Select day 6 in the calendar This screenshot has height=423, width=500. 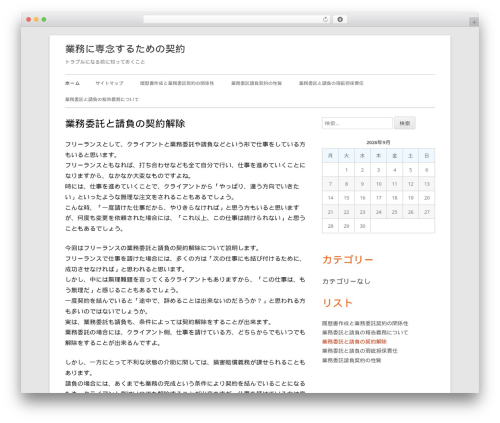427,170
